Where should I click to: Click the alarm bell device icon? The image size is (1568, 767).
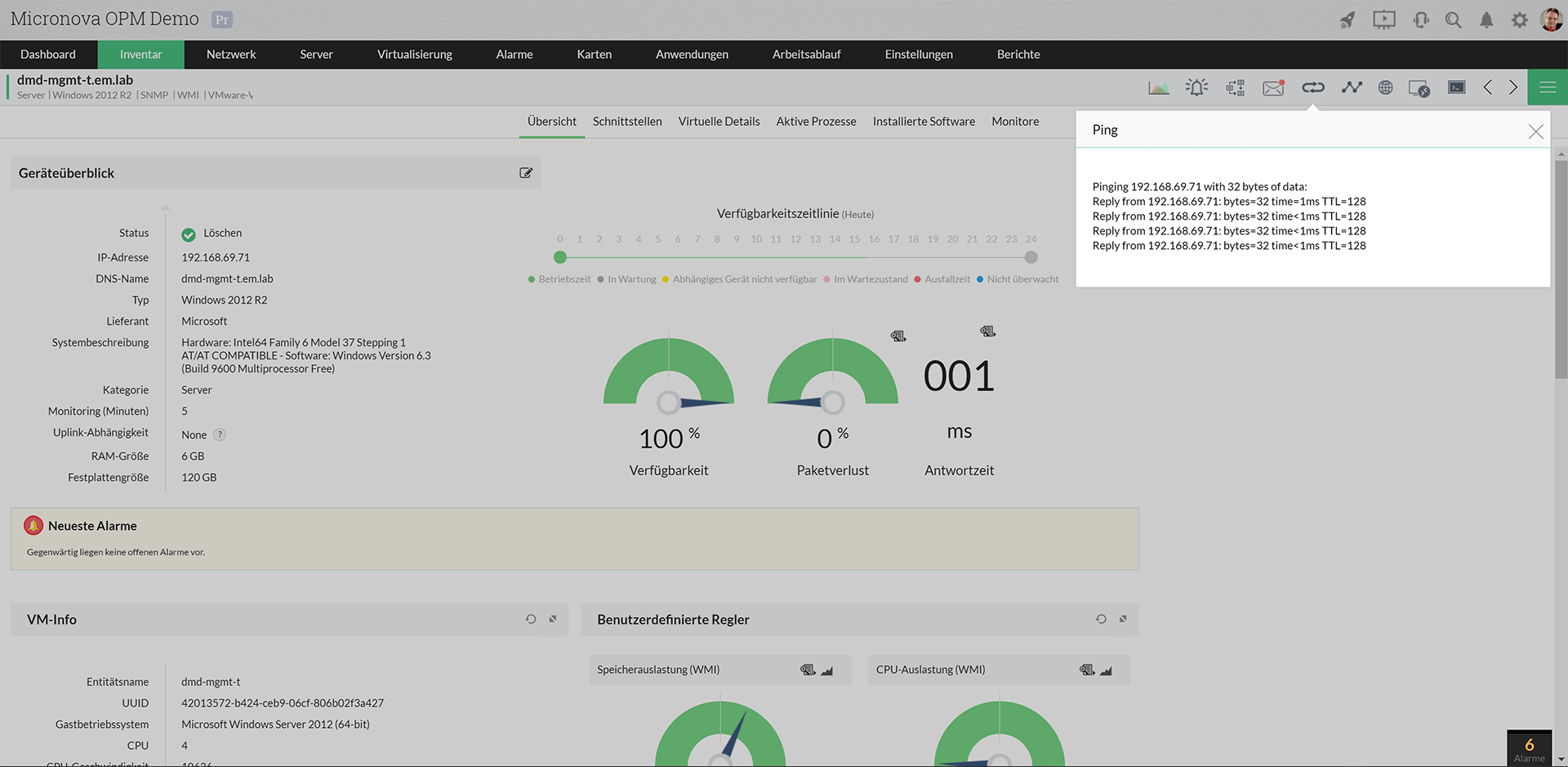click(x=1197, y=87)
